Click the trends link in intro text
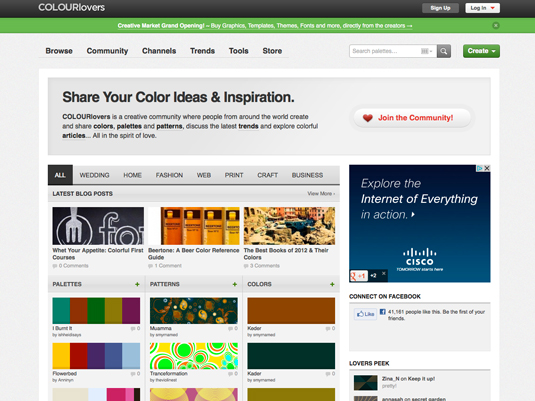The image size is (535, 401). point(248,126)
